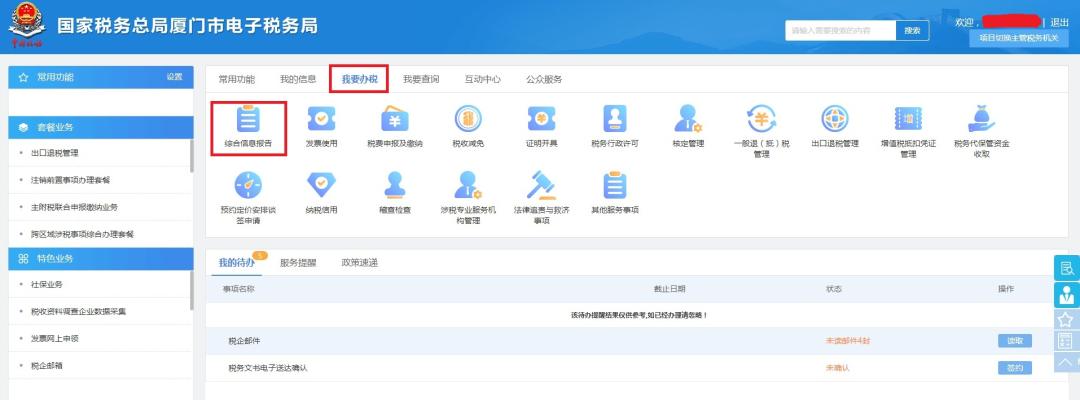Switch to 我要查询 tab
Screen dimensions: 1080x400
pyautogui.click(x=421, y=79)
